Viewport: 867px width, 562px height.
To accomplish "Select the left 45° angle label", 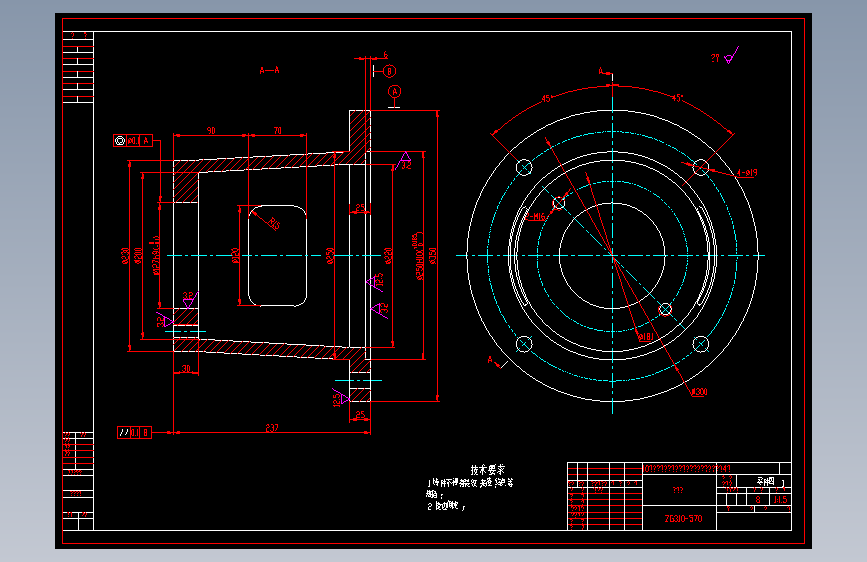I will [x=546, y=98].
